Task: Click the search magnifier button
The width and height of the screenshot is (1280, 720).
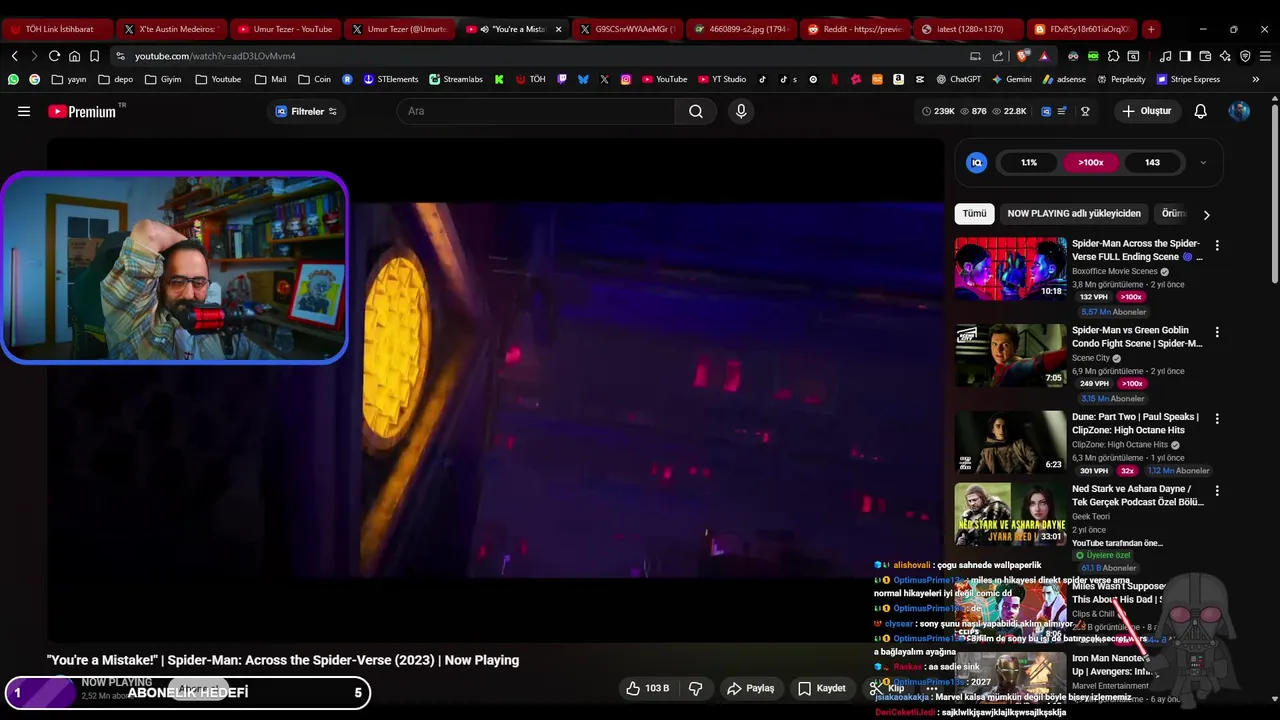Action: [696, 111]
